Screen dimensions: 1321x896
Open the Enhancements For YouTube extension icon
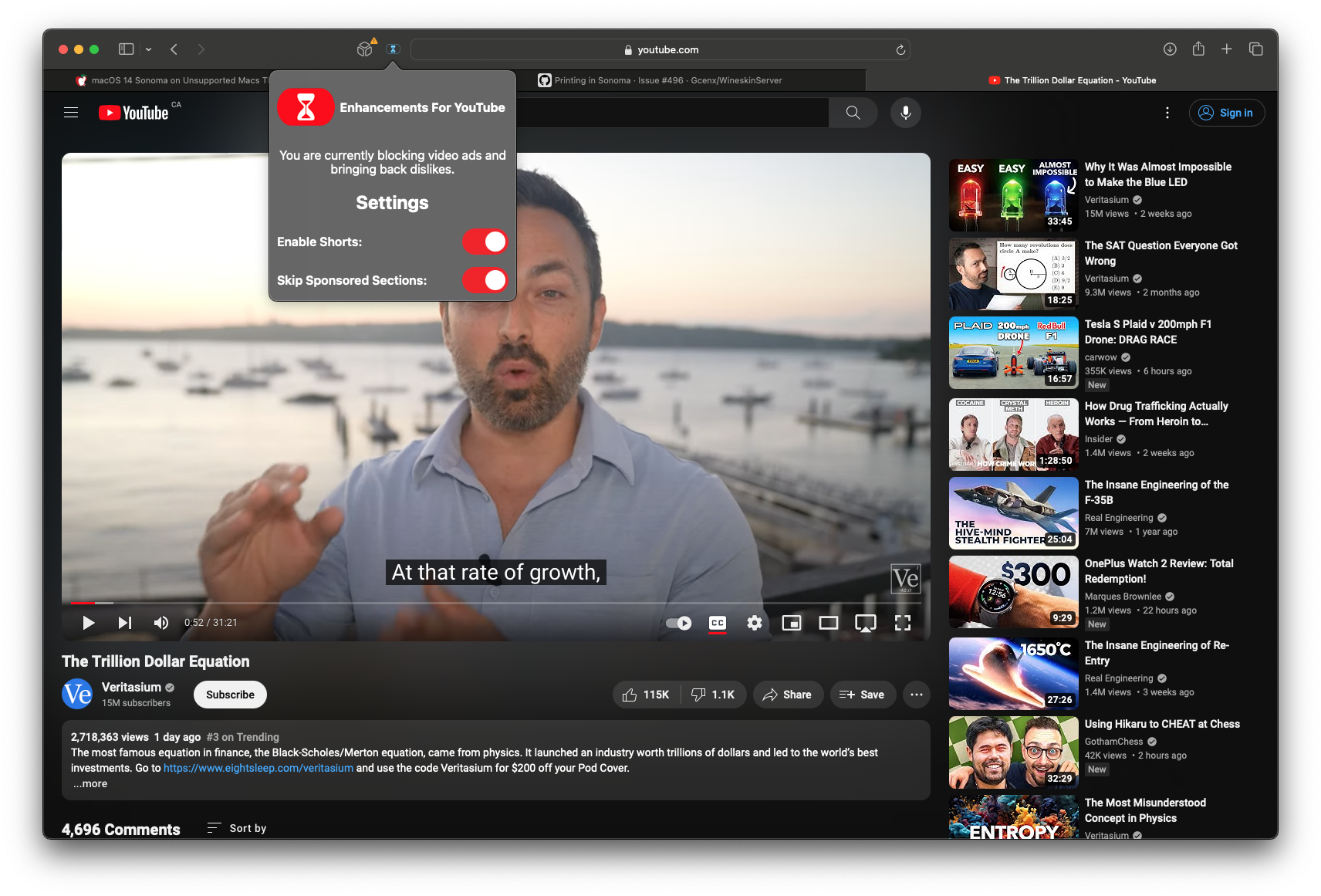393,49
